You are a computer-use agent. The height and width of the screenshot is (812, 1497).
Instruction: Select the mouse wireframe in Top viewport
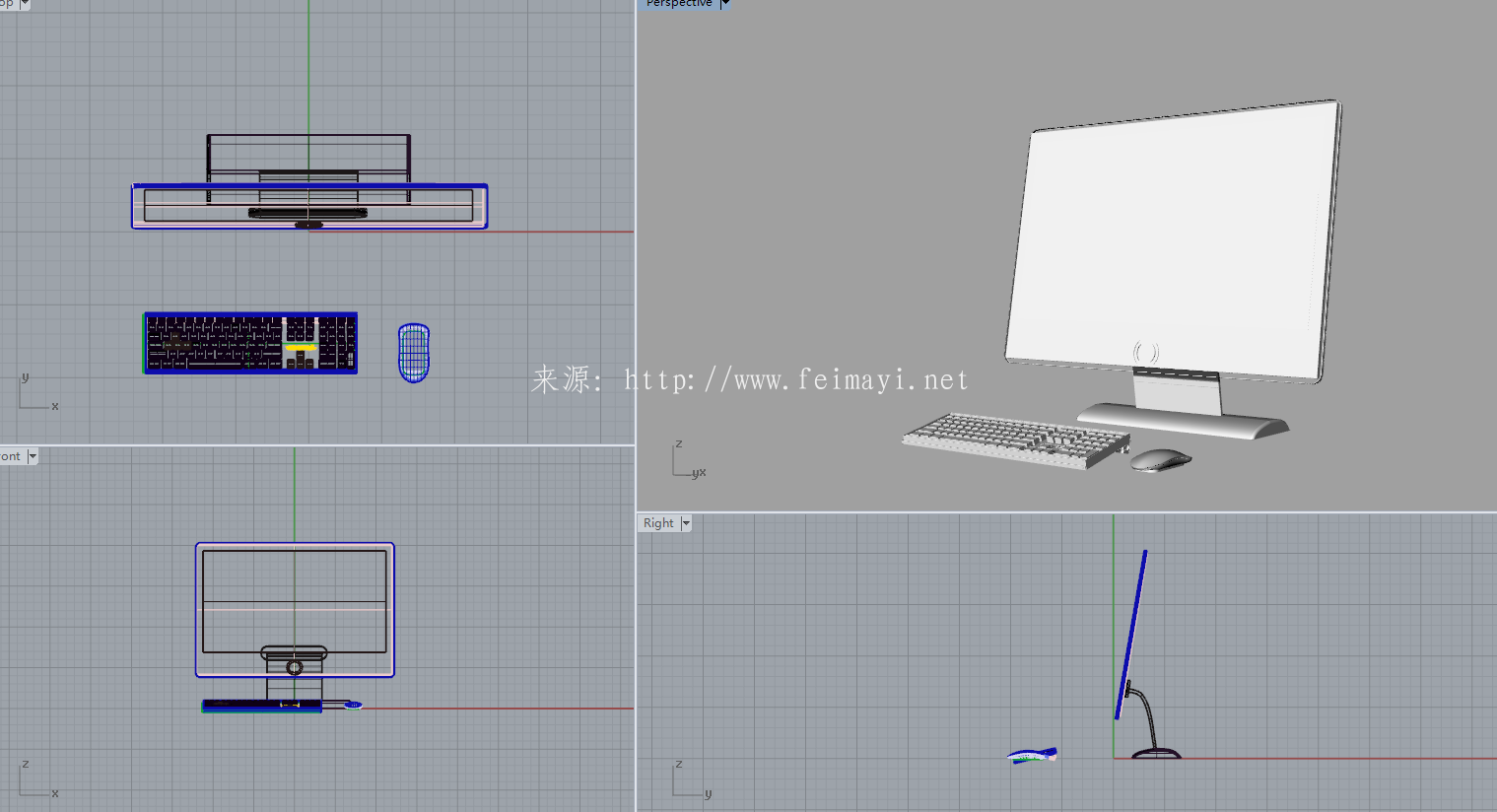[414, 353]
